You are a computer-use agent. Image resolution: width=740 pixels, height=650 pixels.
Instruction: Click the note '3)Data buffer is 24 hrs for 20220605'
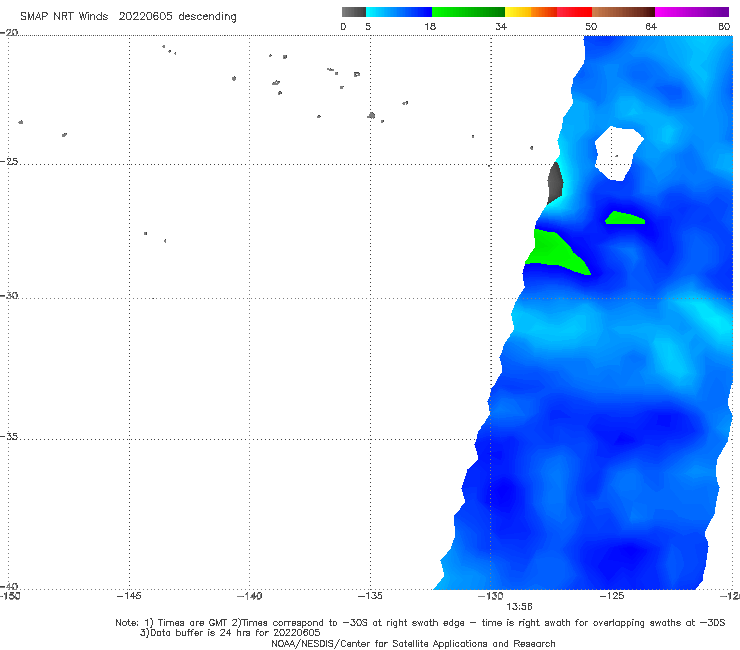pos(230,633)
